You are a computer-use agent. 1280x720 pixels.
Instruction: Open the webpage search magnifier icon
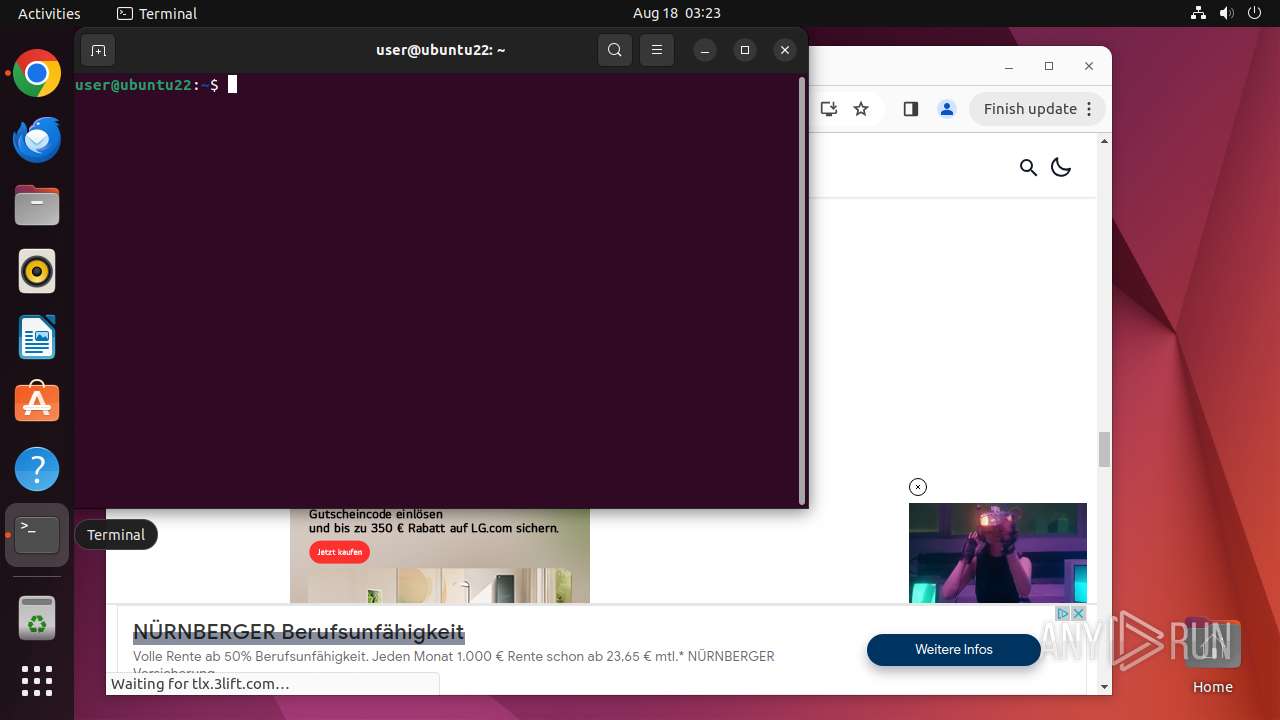[1028, 167]
